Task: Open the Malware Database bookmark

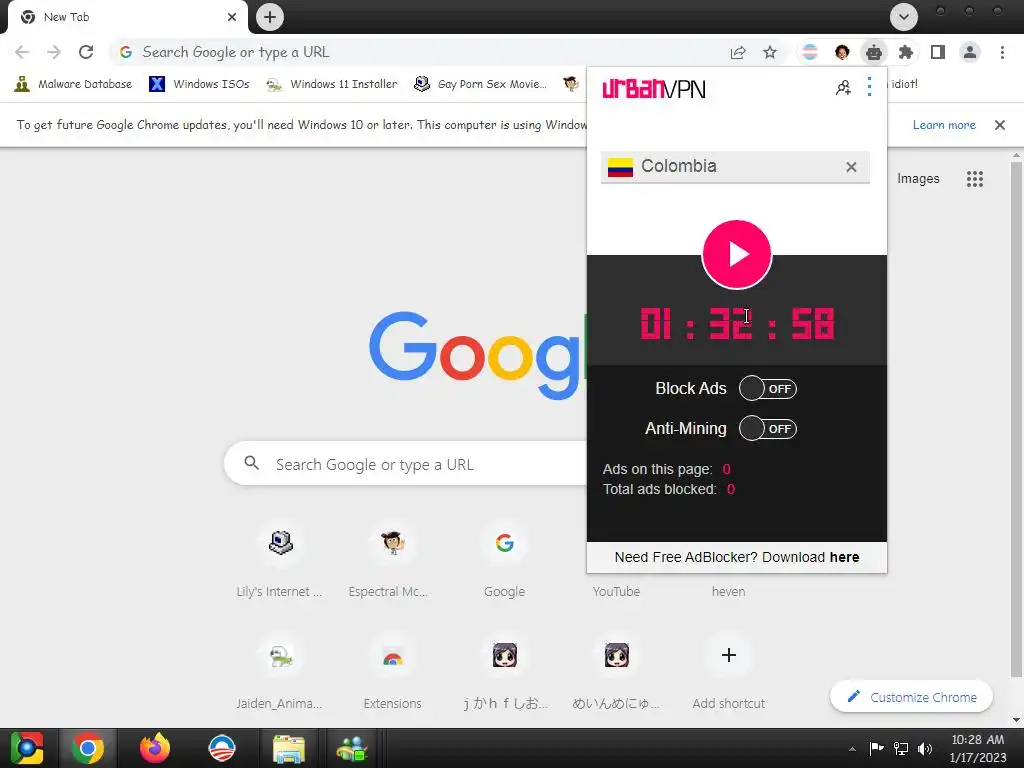Action: (73, 84)
